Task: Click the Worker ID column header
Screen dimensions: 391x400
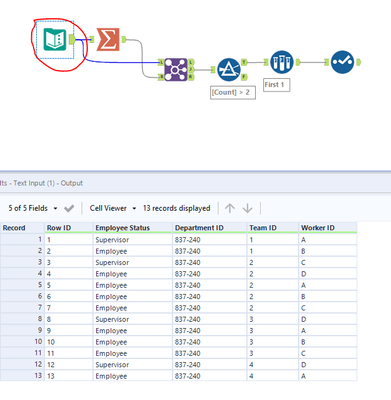Action: pyautogui.click(x=328, y=228)
